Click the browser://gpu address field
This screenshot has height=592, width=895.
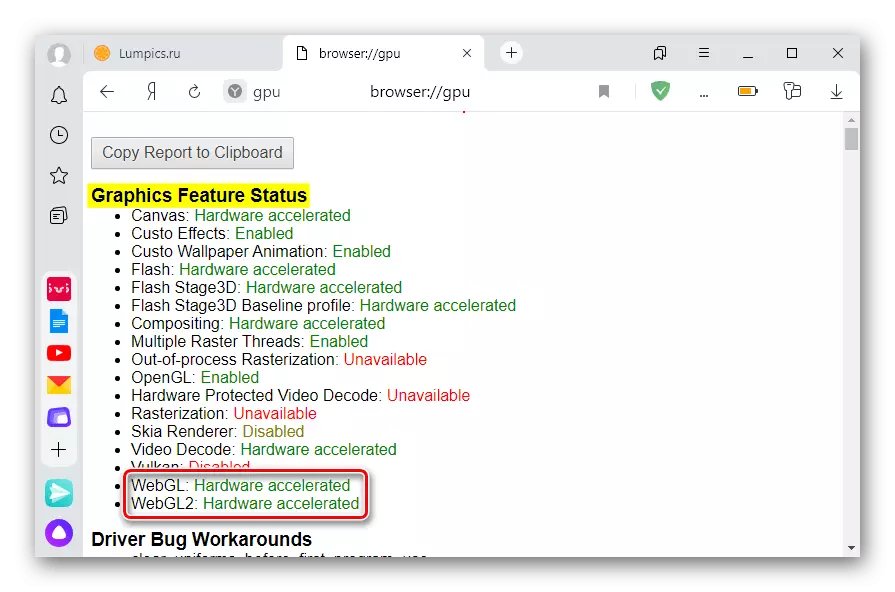420,91
